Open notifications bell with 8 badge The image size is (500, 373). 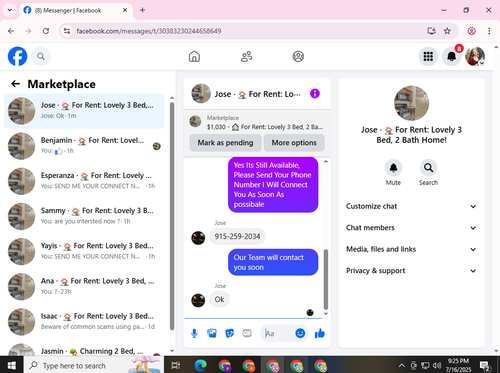[x=451, y=56]
